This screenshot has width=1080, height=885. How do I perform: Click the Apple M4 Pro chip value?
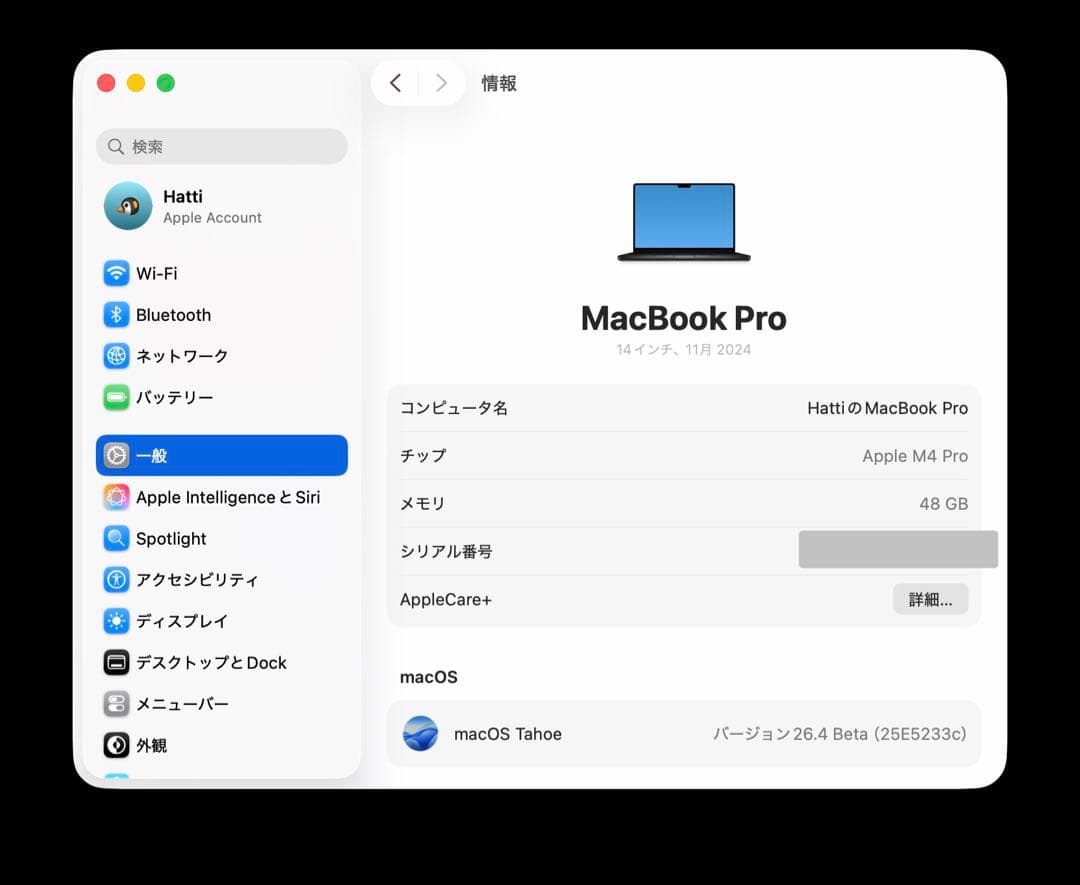[915, 456]
